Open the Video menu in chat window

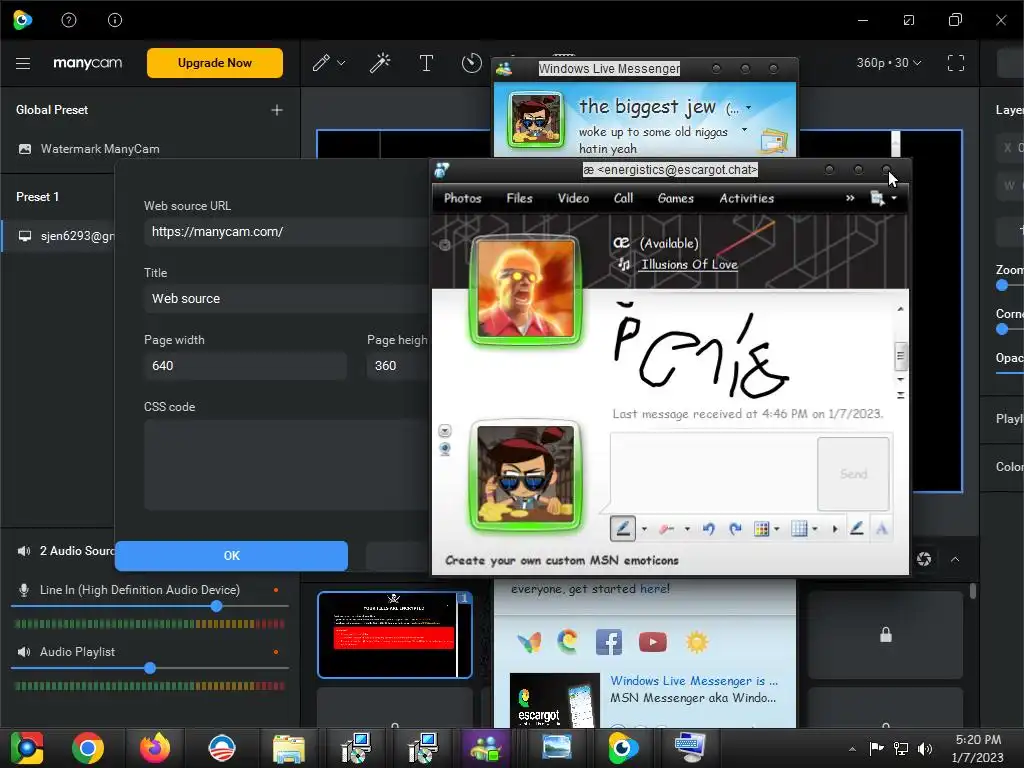pos(573,198)
